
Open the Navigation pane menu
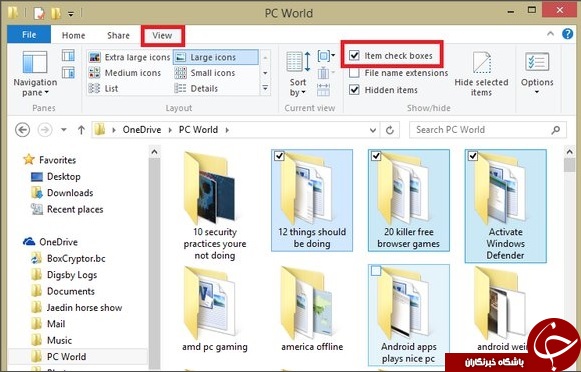(35, 74)
